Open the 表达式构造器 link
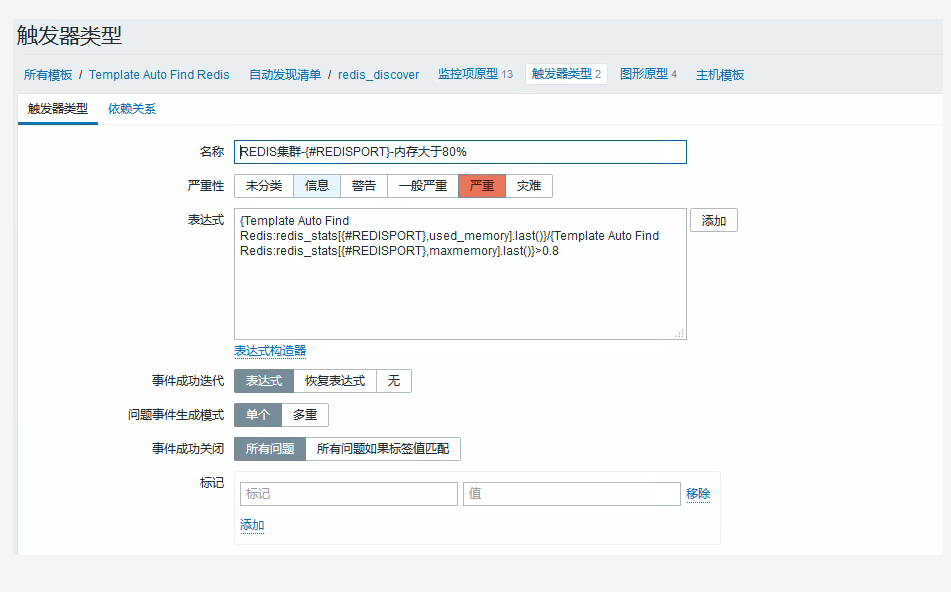Viewport: 951px width, 592px height. pos(270,351)
